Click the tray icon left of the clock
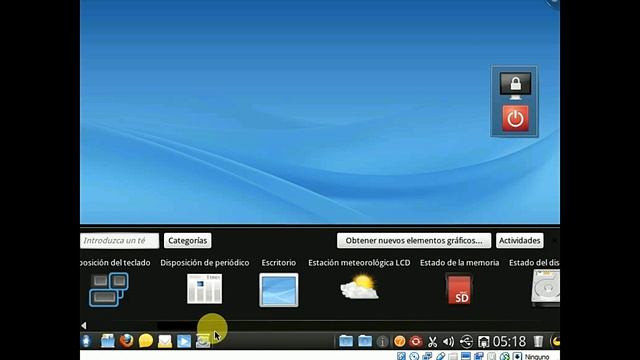Viewport: 640px width, 360px height. (x=484, y=341)
